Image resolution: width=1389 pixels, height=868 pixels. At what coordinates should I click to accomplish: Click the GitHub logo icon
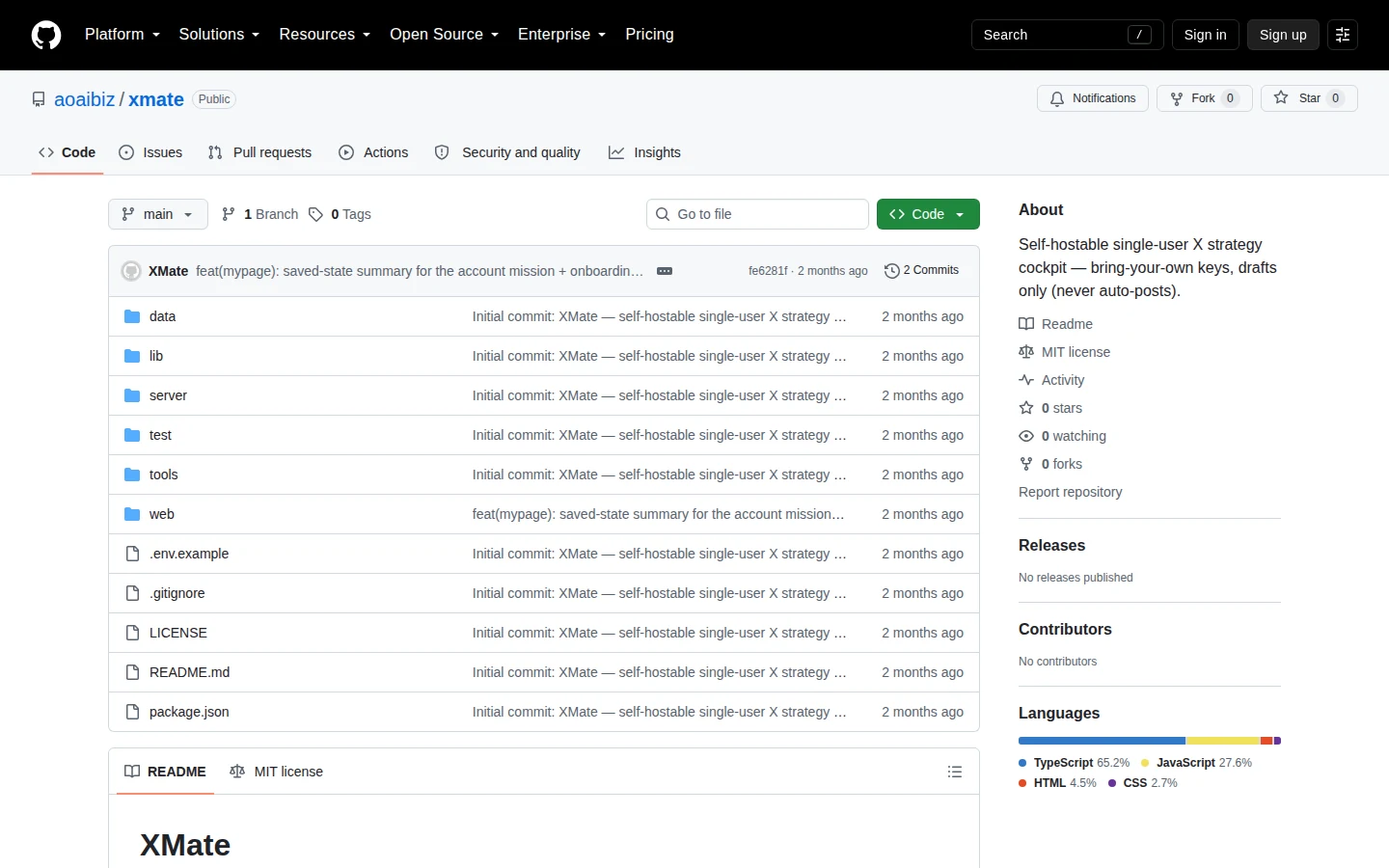(46, 35)
